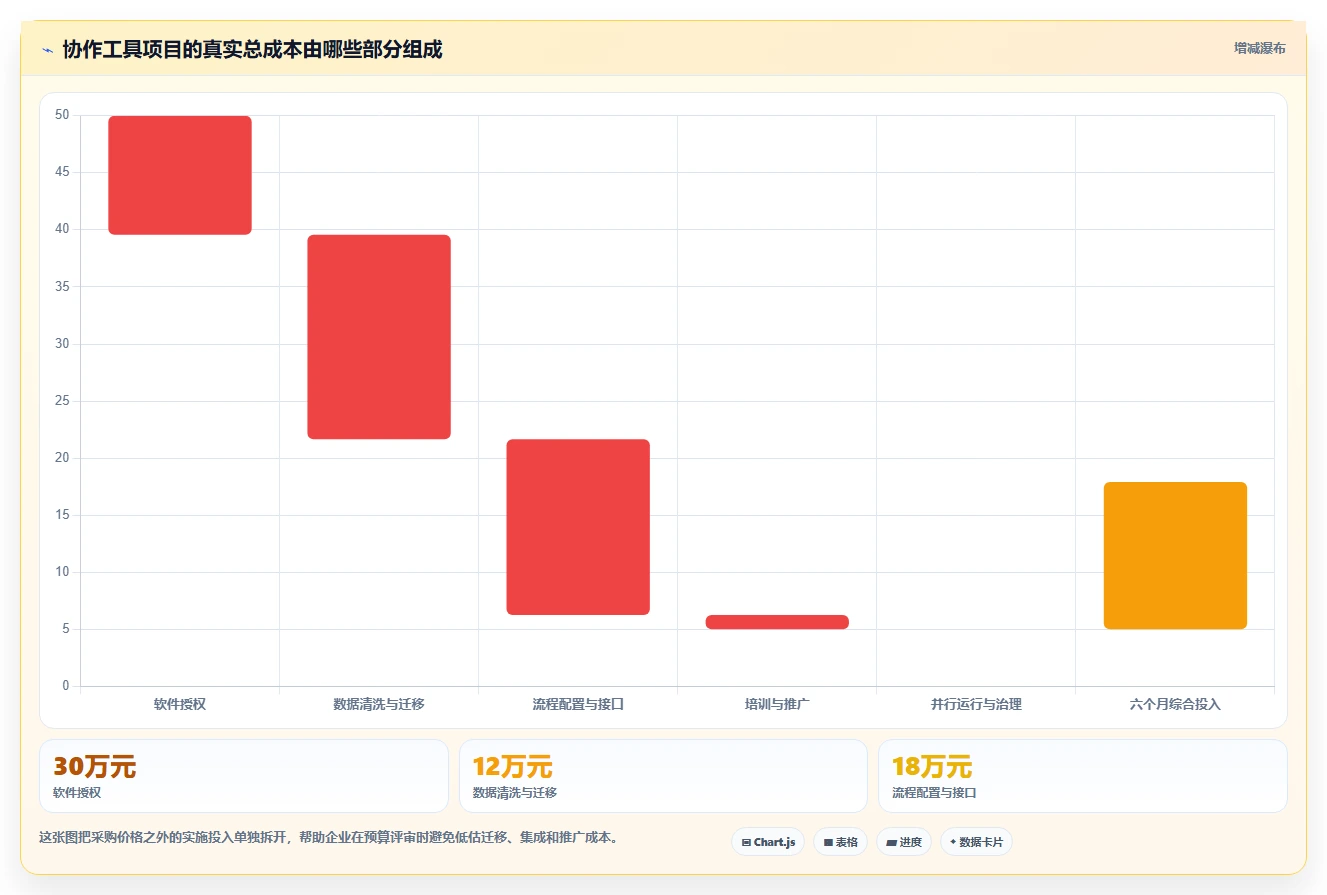Click the y-axis value 50
Screen dimensions: 1327x895
62,115
